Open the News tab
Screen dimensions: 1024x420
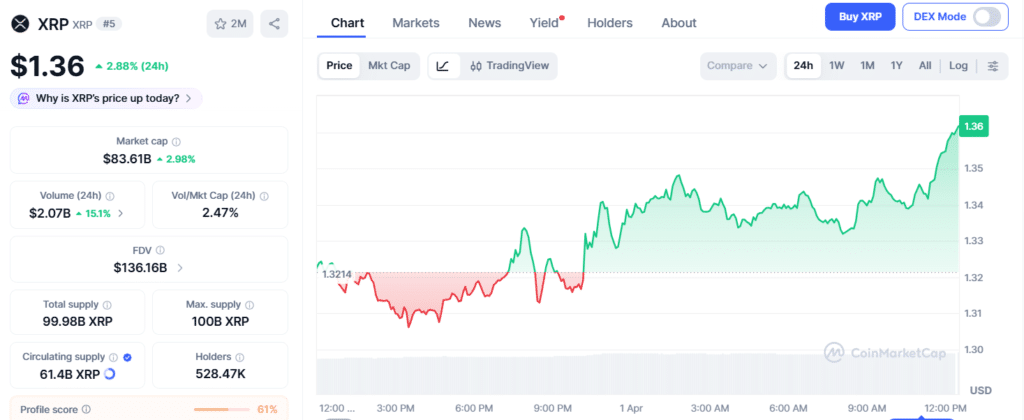pos(485,23)
